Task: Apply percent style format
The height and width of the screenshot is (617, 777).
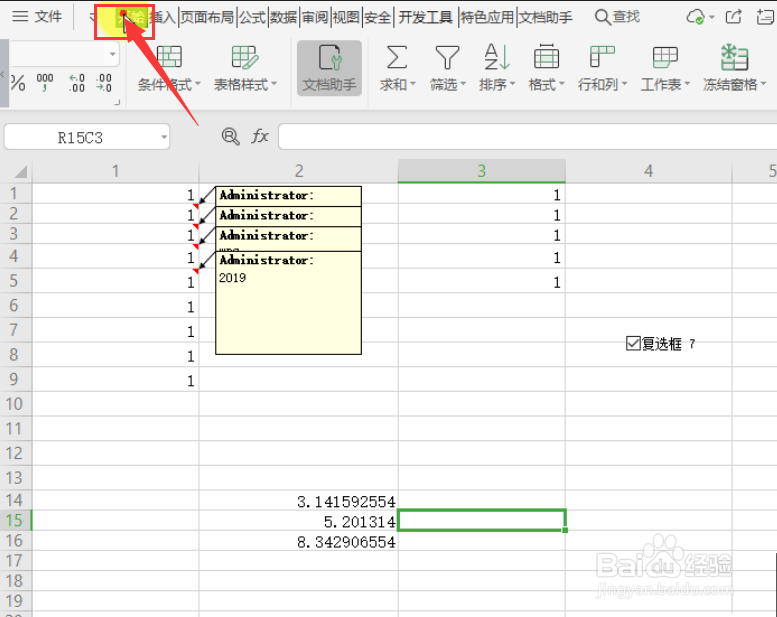Action: coord(18,82)
